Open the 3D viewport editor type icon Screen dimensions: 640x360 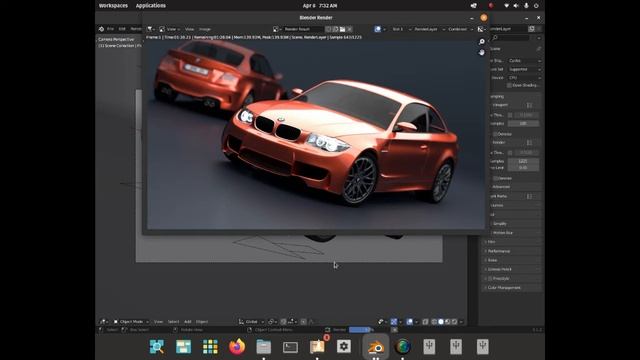103,322
